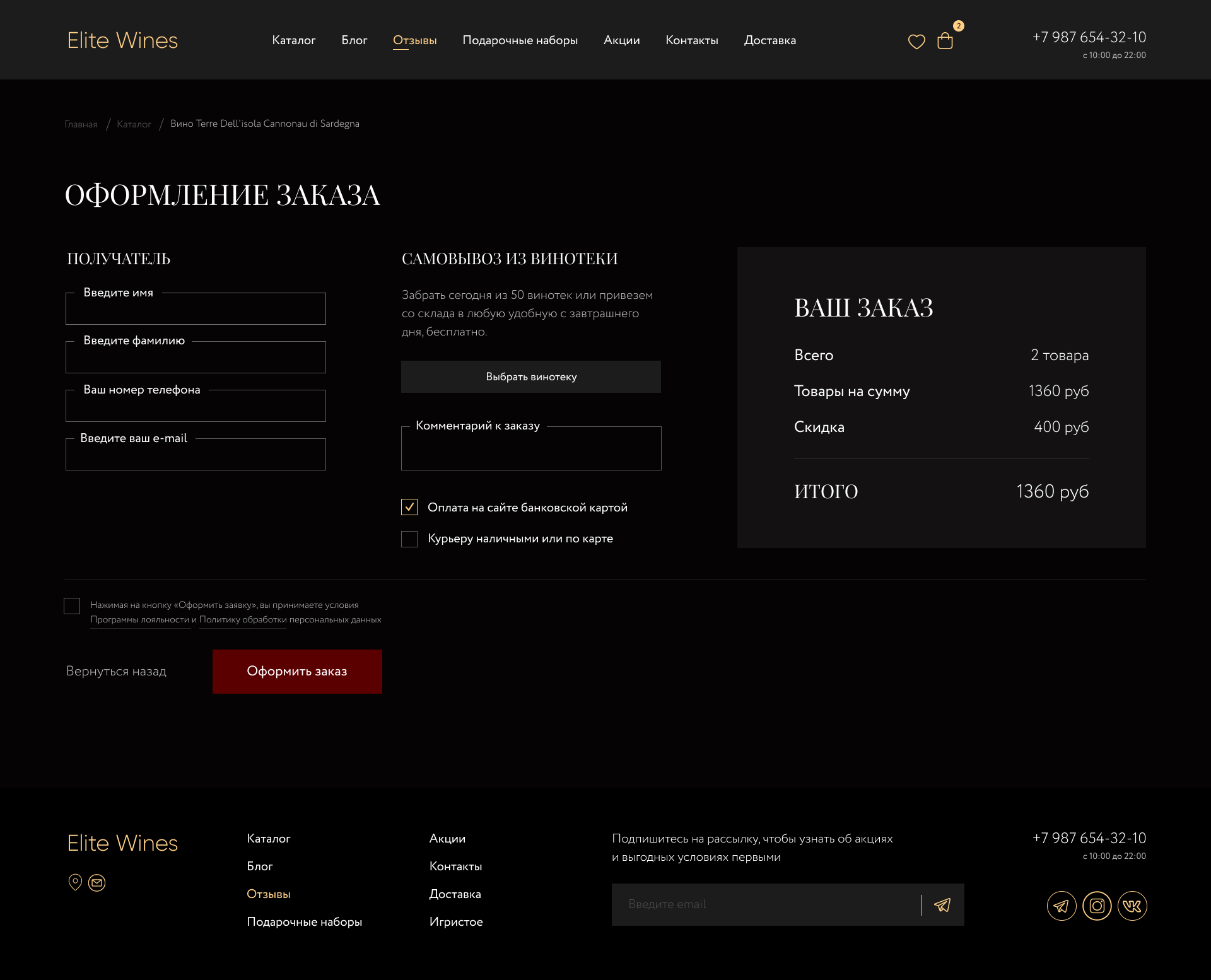Open Каталог in the top navigation
This screenshot has width=1211, height=980.
[293, 40]
